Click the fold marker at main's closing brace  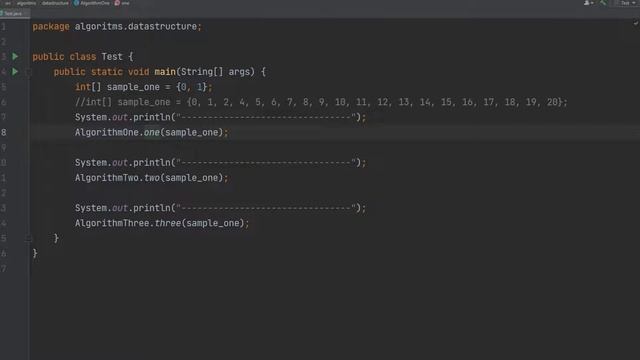point(28,238)
